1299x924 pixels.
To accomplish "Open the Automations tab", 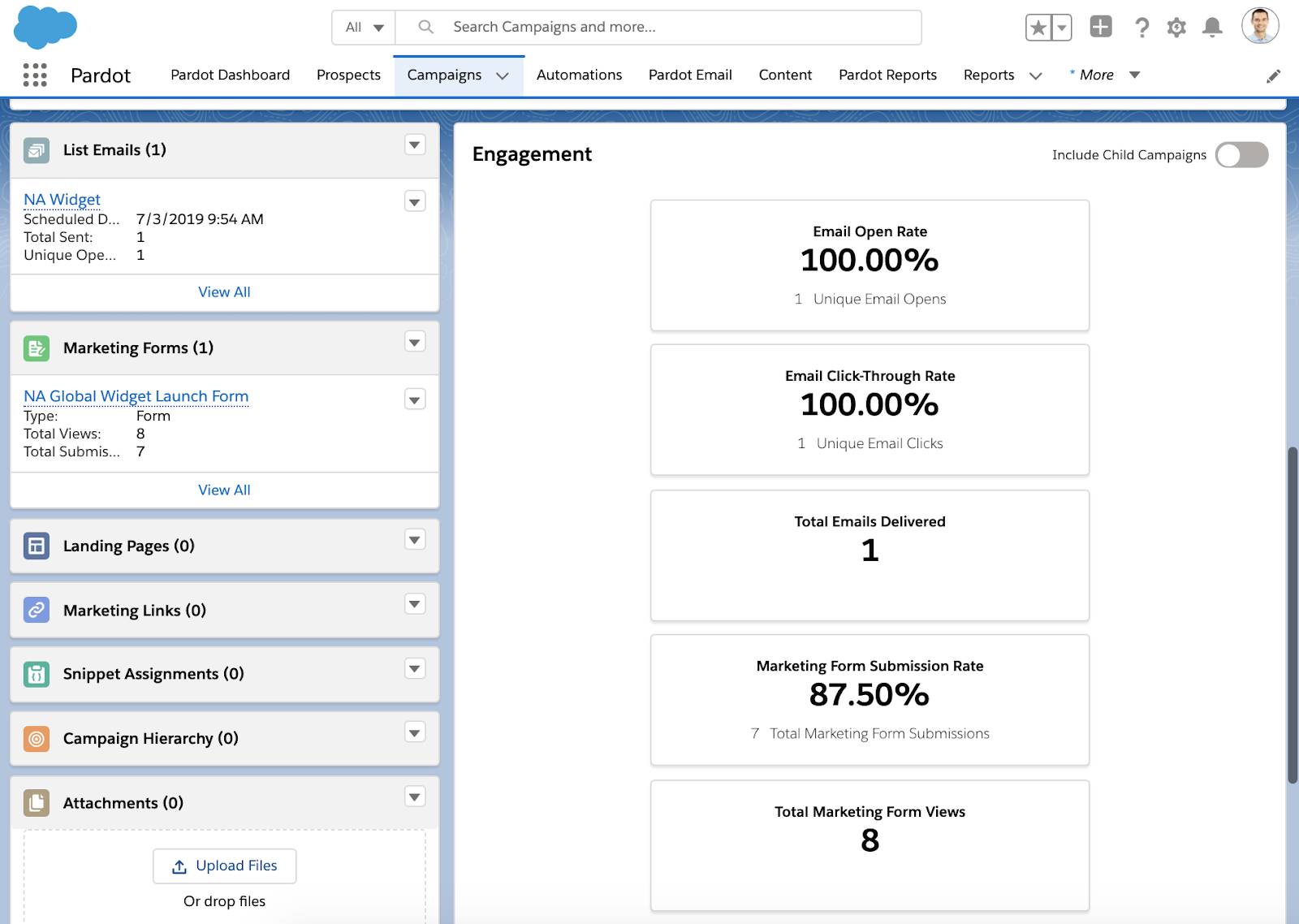I will [579, 75].
